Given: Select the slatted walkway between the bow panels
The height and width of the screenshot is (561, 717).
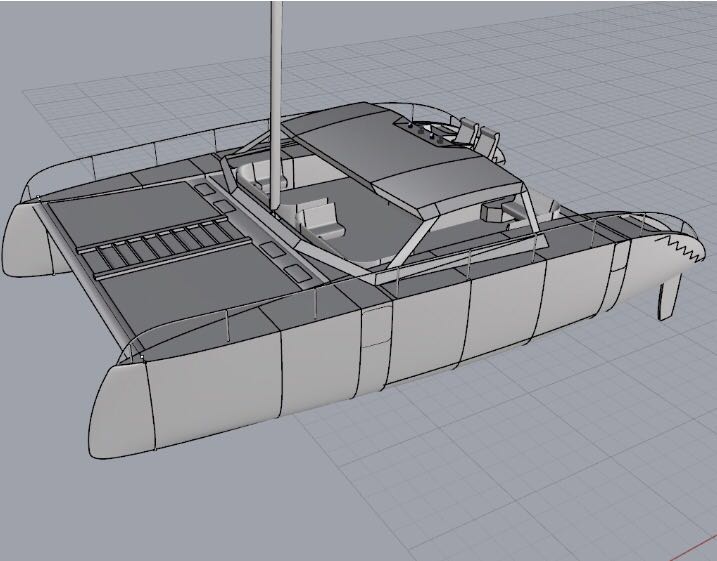Looking at the screenshot, I should [165, 248].
